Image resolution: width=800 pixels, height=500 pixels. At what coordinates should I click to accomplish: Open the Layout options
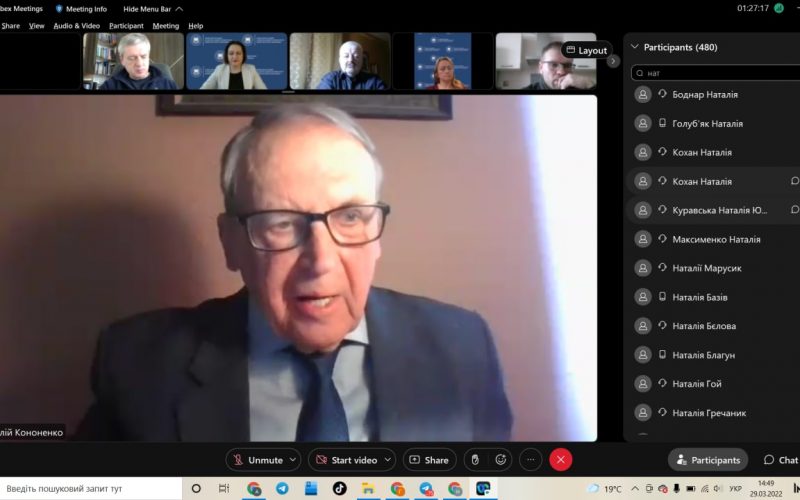pos(586,50)
